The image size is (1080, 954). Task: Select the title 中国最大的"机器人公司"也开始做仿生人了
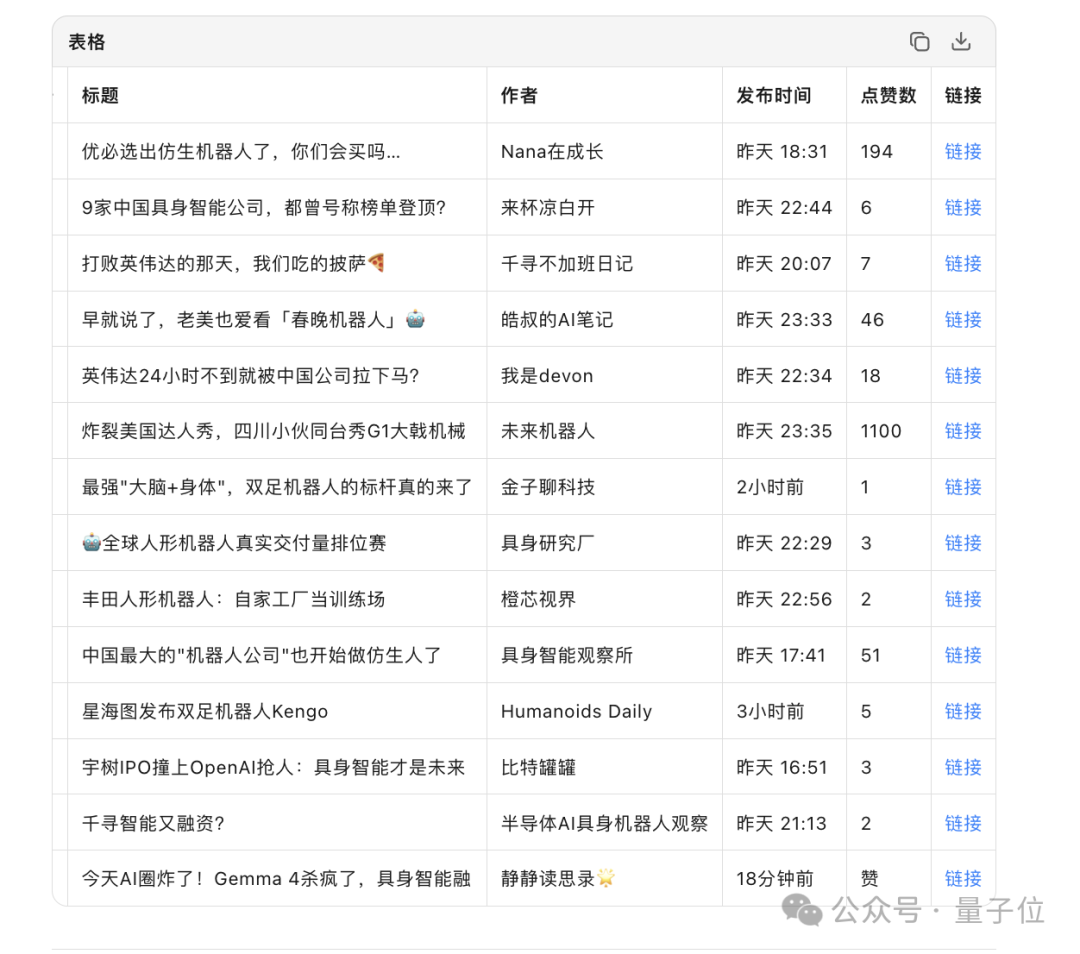coord(262,655)
